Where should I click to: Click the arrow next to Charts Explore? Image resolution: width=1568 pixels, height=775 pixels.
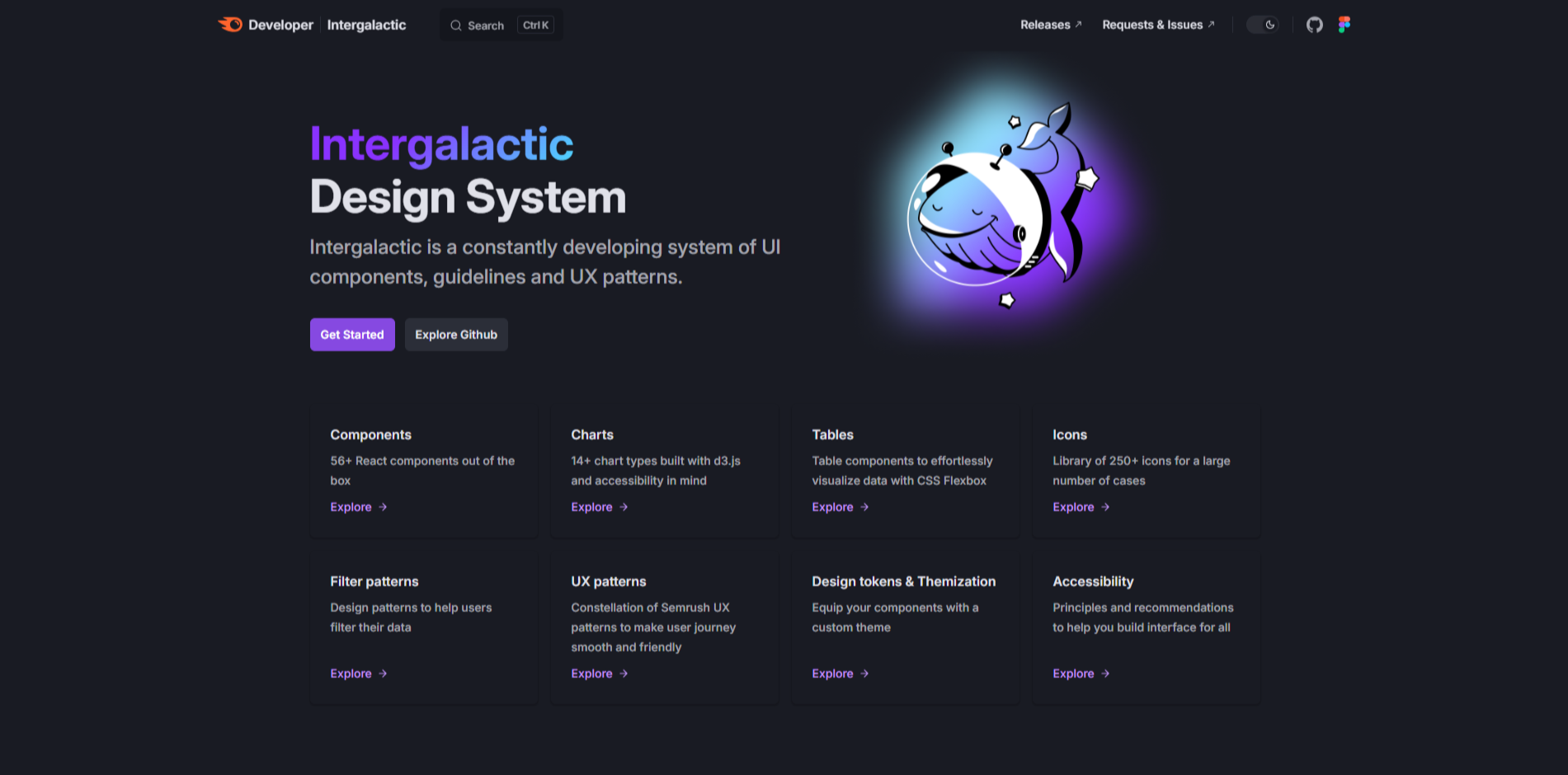624,507
